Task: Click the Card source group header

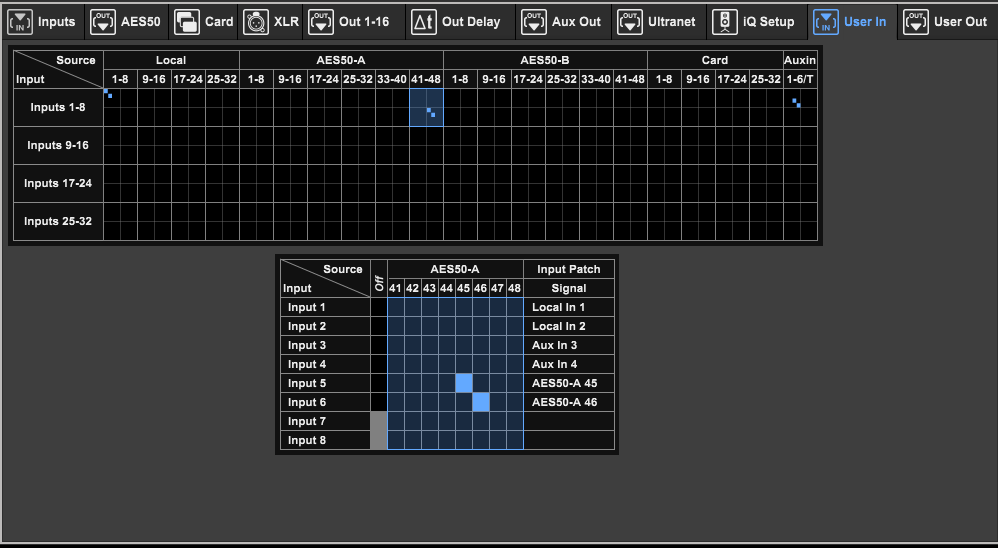Action: coord(715,60)
